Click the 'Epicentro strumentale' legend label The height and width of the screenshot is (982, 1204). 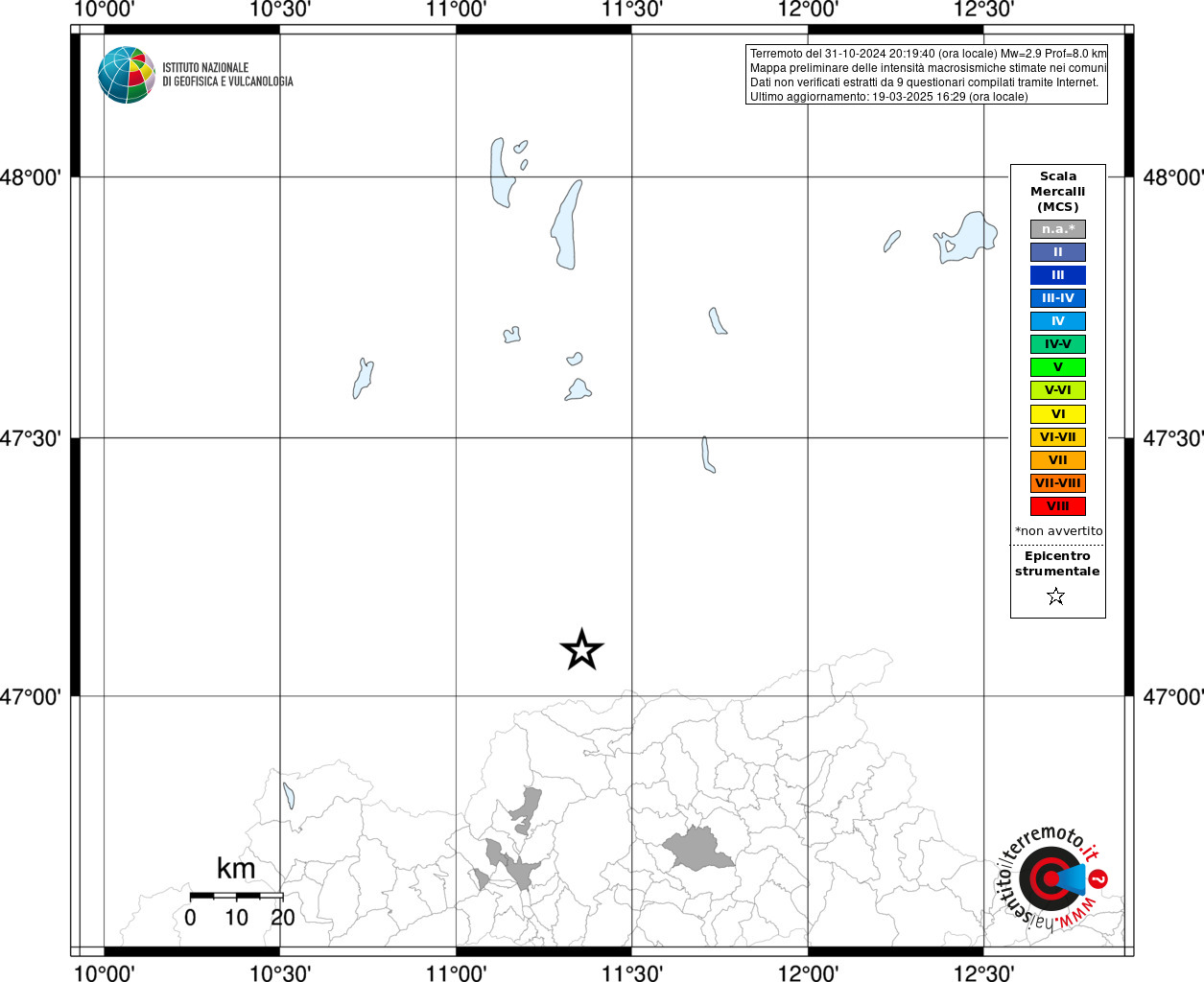coord(1057,564)
